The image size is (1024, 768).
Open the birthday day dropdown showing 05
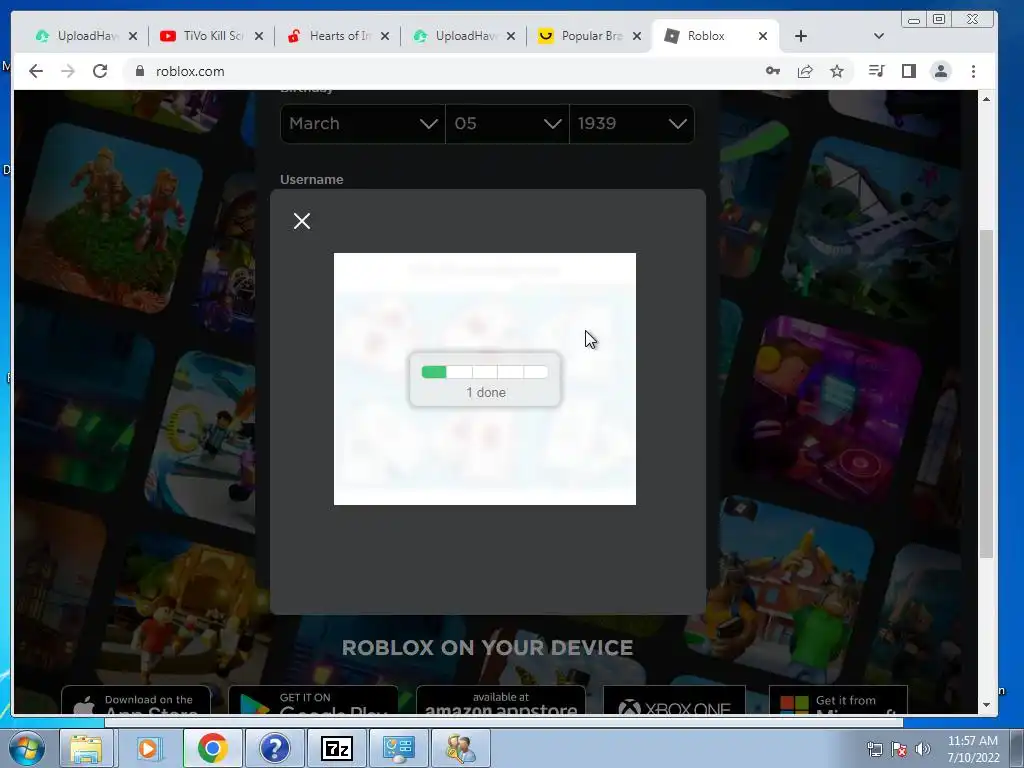pyautogui.click(x=507, y=123)
